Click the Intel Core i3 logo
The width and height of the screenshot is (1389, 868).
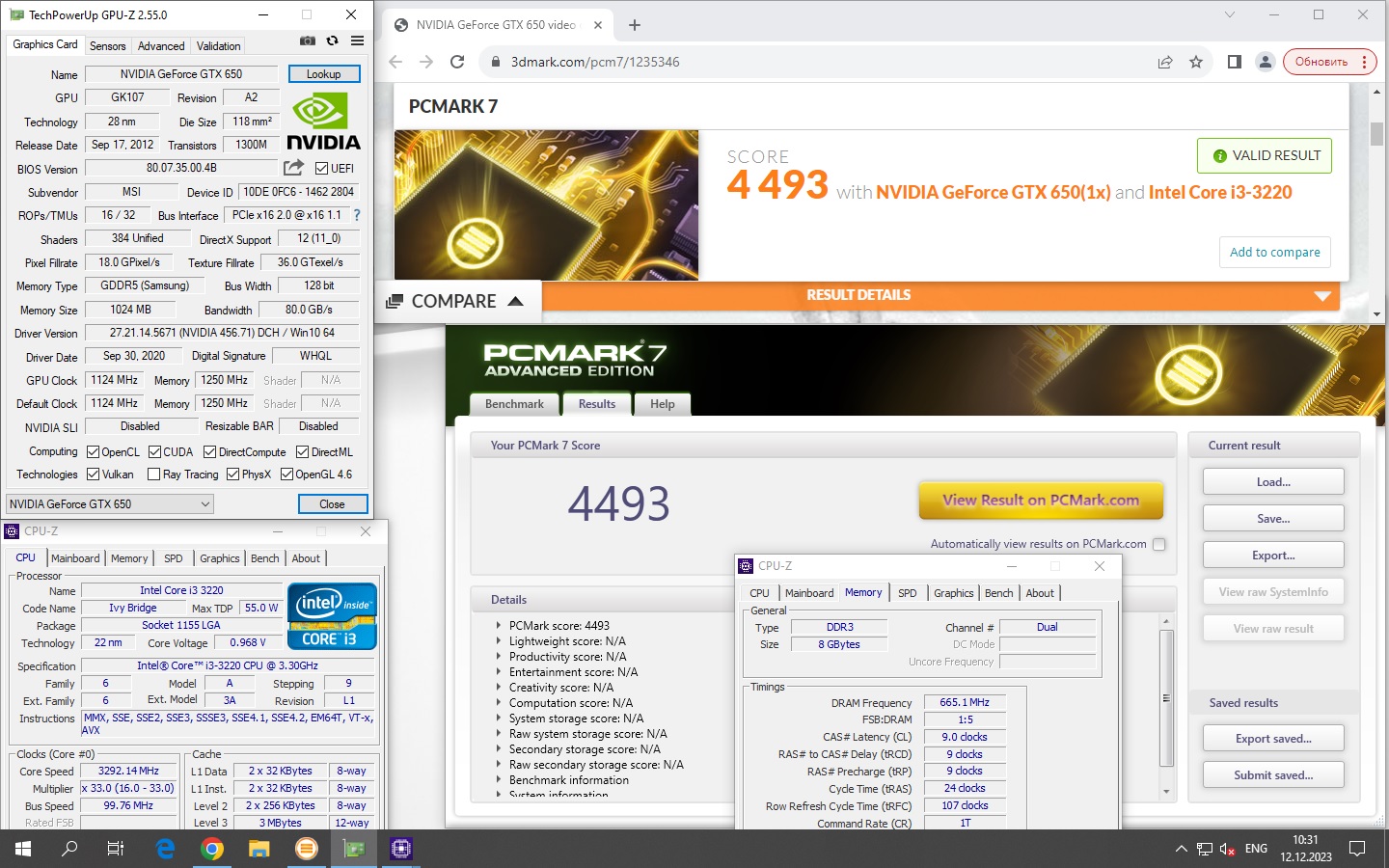[x=332, y=616]
